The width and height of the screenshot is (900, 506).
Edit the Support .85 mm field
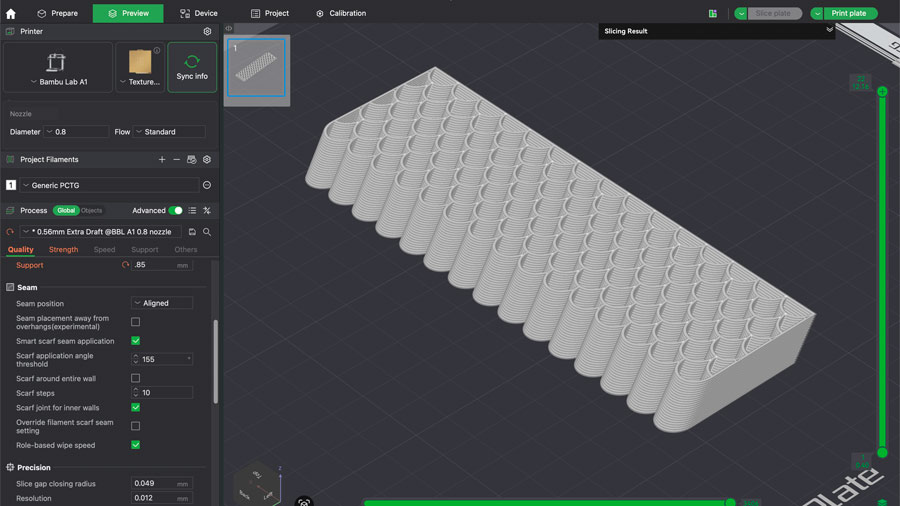(x=161, y=265)
